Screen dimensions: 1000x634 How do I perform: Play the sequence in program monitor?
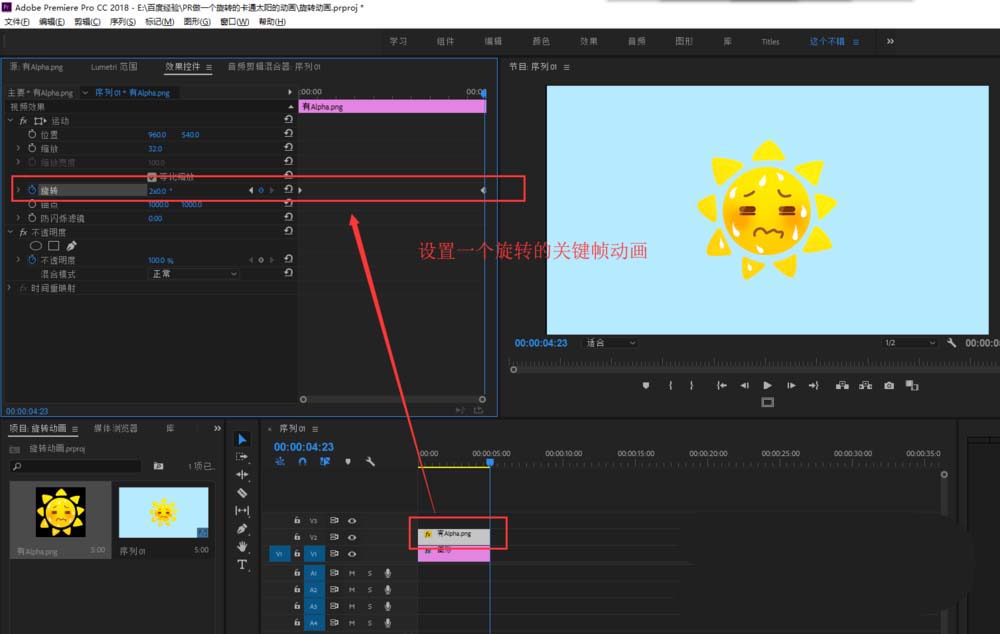[767, 385]
